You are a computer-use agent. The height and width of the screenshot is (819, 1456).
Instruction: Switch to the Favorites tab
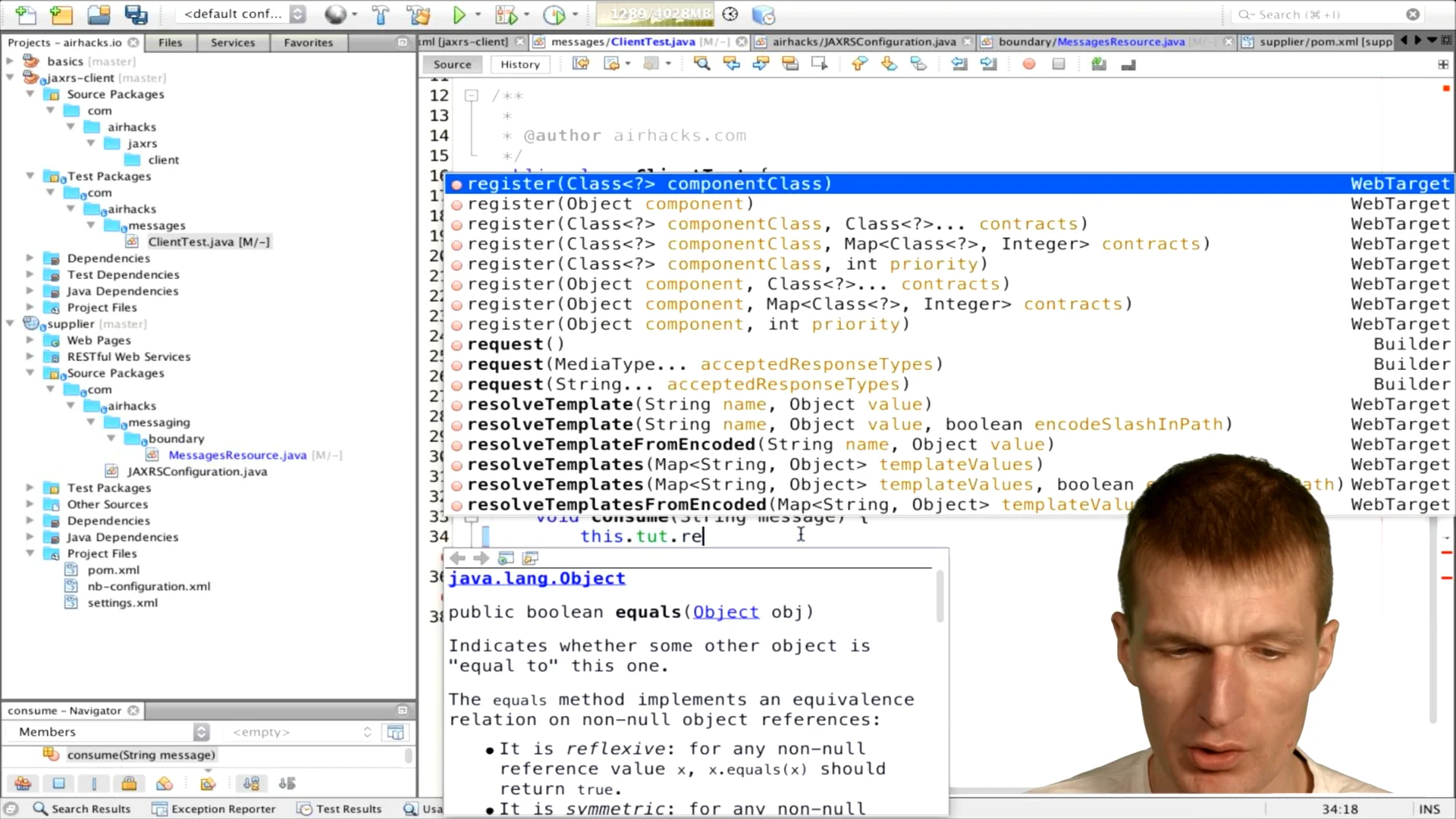click(308, 42)
